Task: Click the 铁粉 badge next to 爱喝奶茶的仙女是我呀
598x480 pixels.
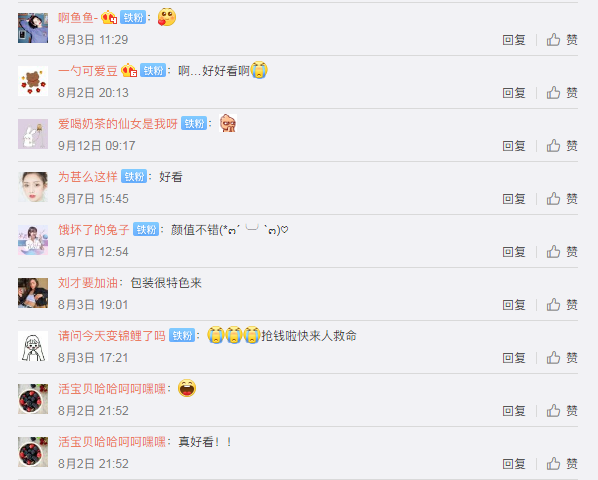Action: coord(194,124)
